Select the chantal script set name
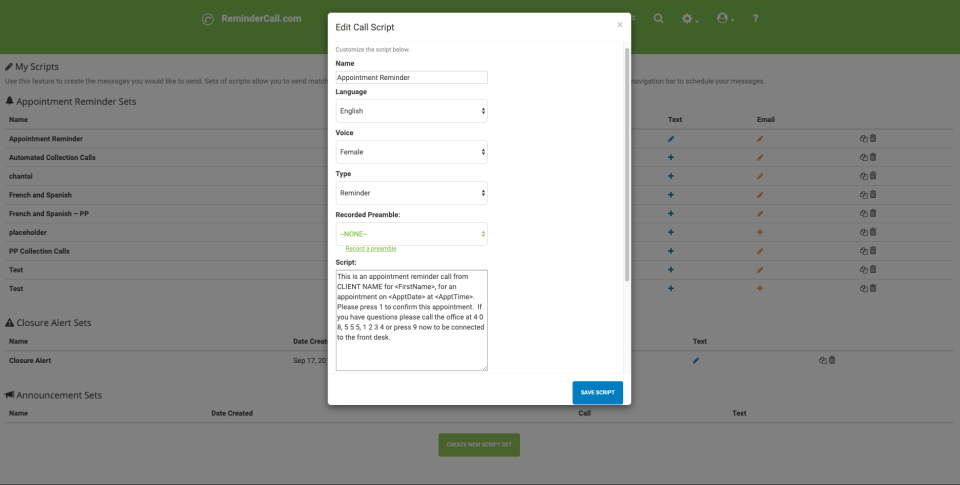 click(x=21, y=176)
